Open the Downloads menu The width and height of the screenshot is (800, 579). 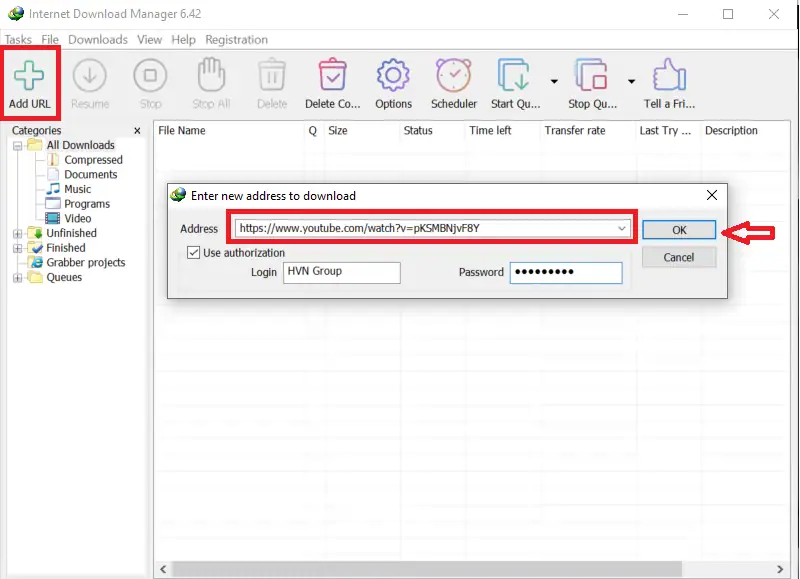[97, 40]
